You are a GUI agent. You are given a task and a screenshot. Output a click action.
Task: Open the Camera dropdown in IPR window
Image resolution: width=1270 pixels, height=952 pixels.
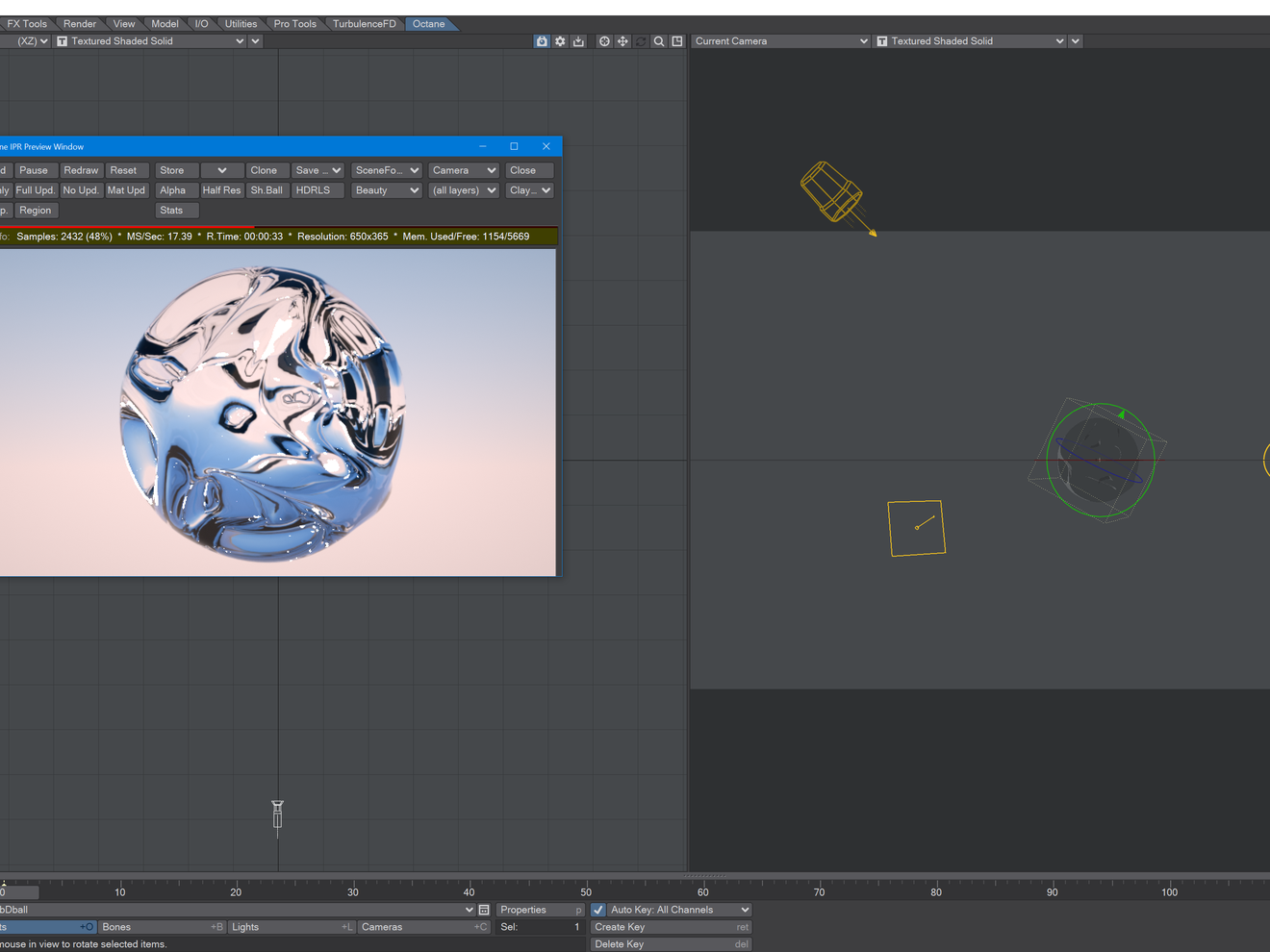463,170
